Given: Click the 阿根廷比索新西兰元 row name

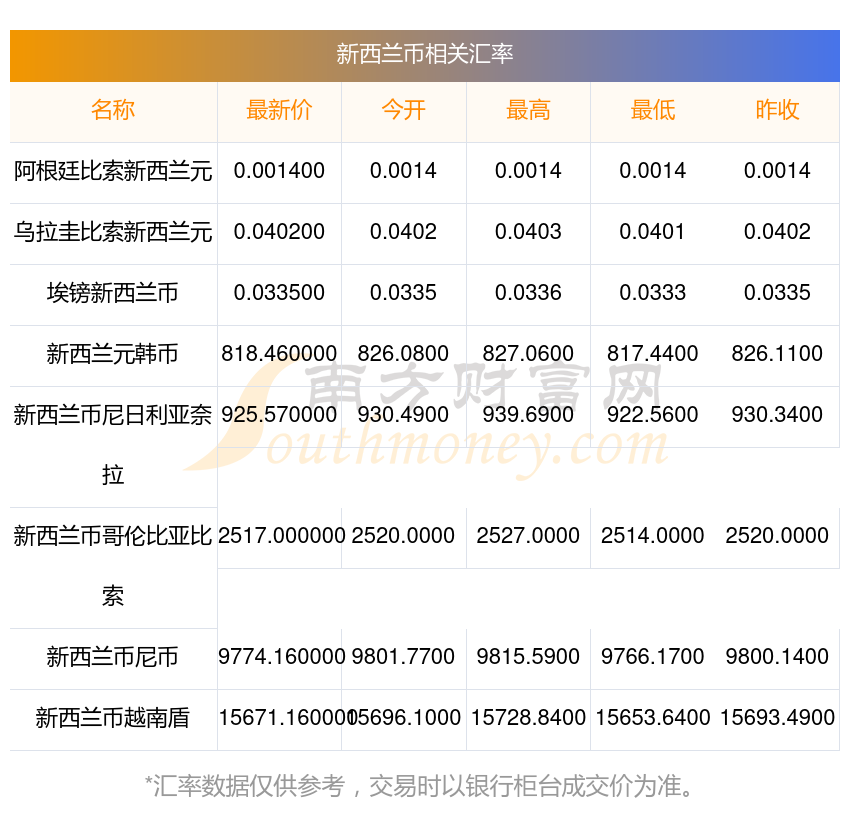Looking at the screenshot, I should click(x=113, y=171).
